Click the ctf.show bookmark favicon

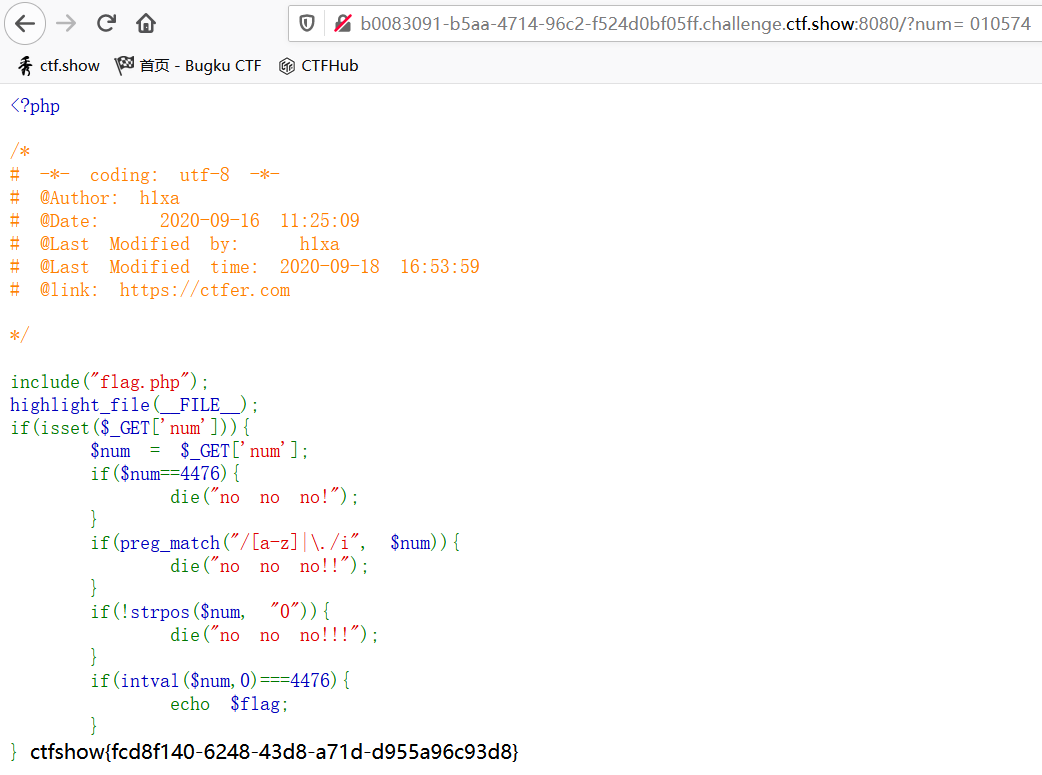tap(25, 66)
